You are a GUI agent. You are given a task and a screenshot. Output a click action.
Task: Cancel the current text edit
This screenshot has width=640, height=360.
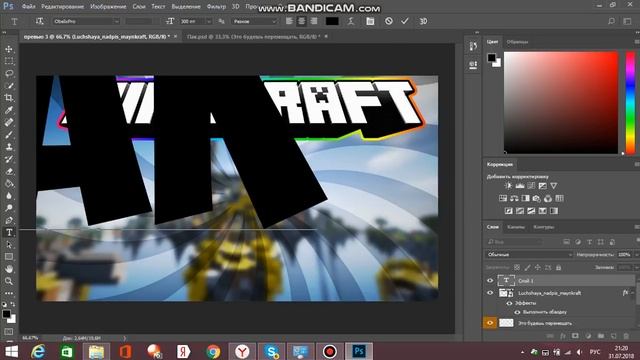pyautogui.click(x=389, y=21)
